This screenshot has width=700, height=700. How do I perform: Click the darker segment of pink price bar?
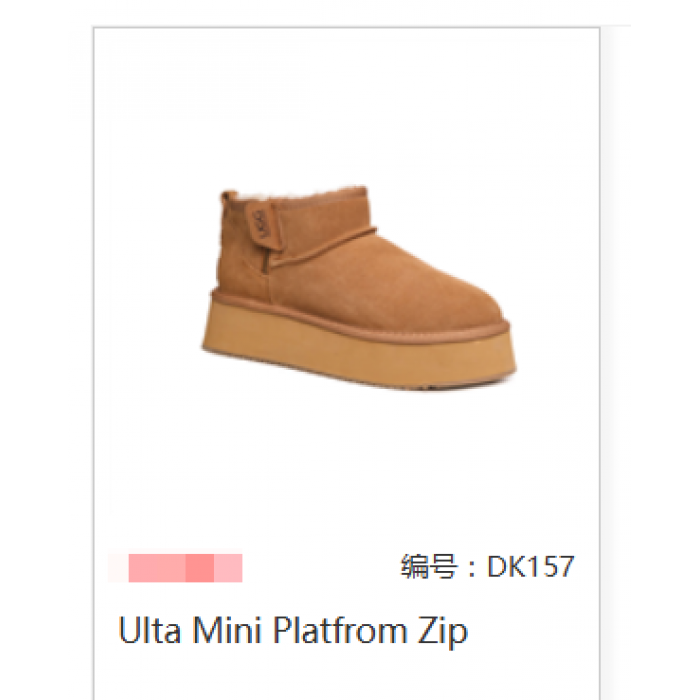coord(199,568)
